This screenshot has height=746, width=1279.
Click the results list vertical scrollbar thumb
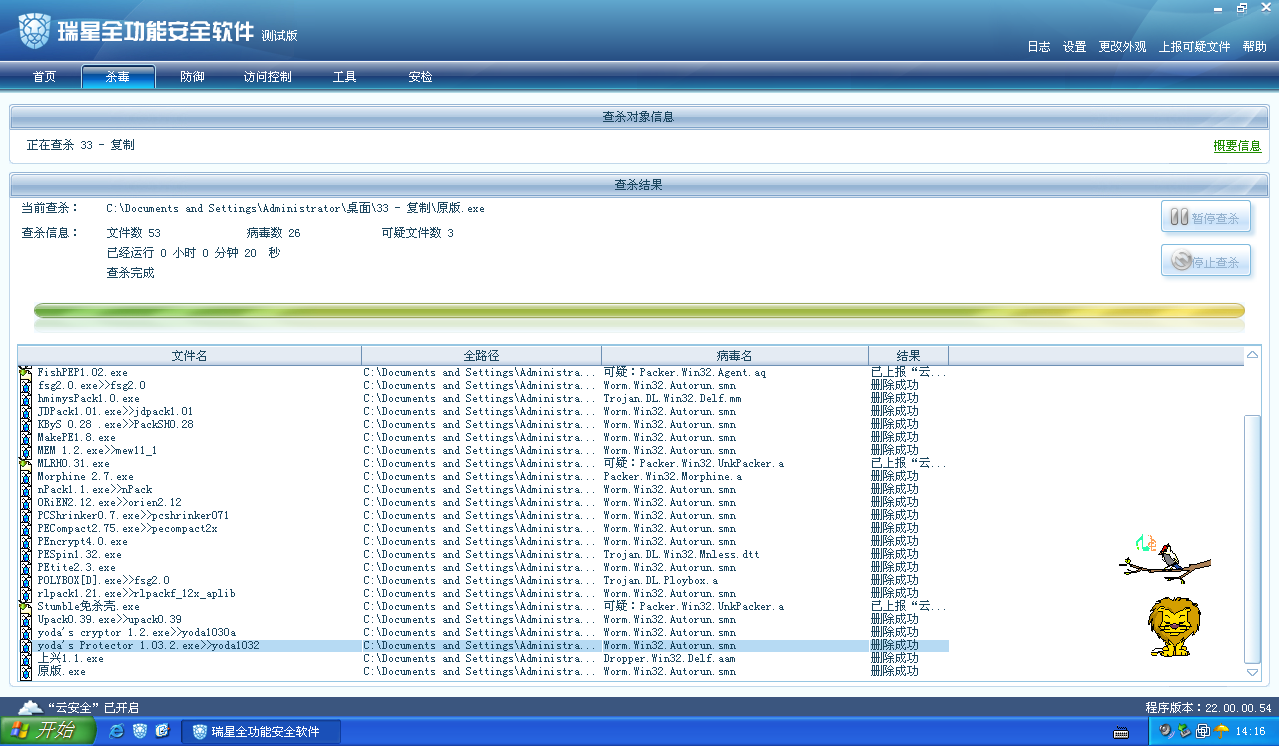click(1252, 539)
